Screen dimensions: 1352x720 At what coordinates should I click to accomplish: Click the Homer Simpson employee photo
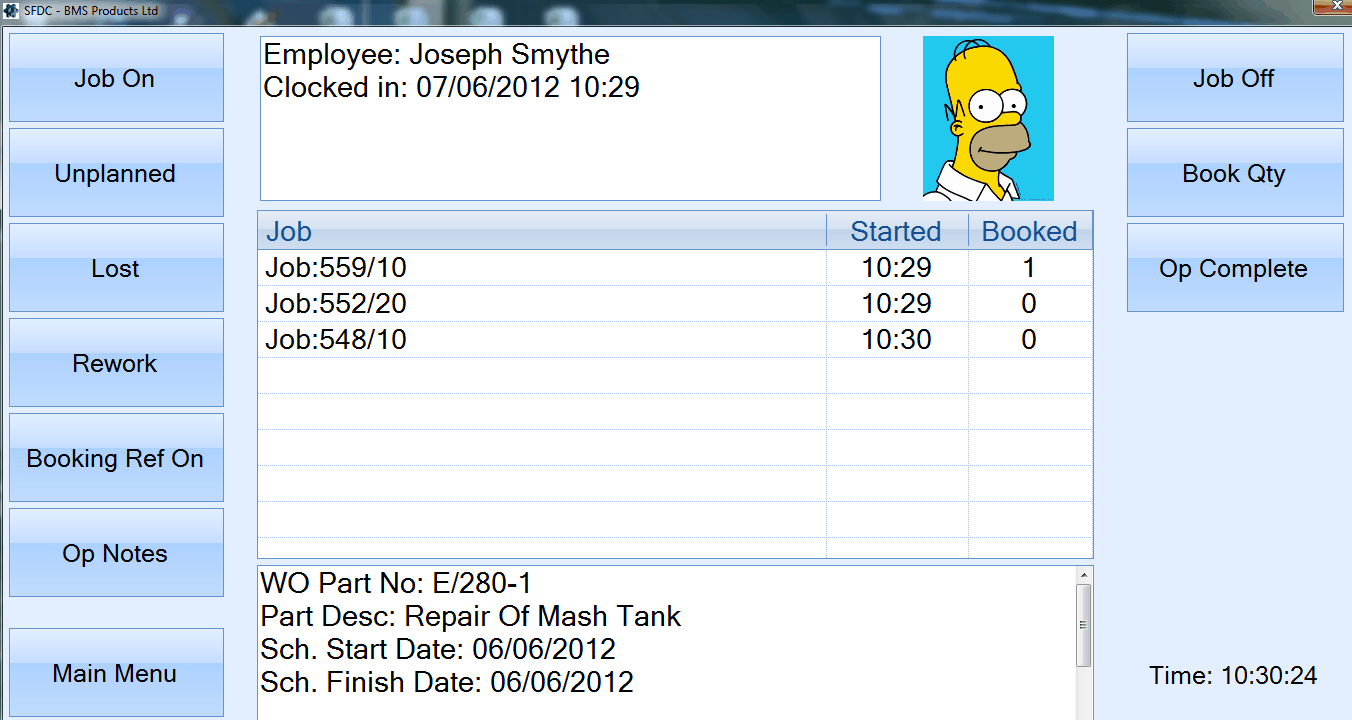click(x=988, y=118)
